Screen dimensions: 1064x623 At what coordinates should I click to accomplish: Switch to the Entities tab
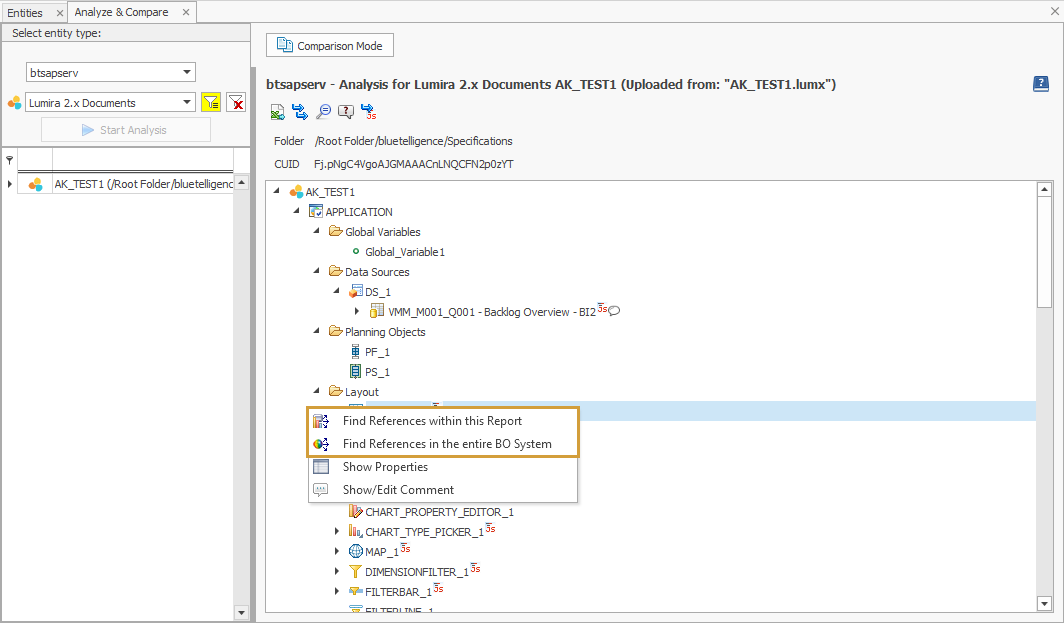pos(25,13)
